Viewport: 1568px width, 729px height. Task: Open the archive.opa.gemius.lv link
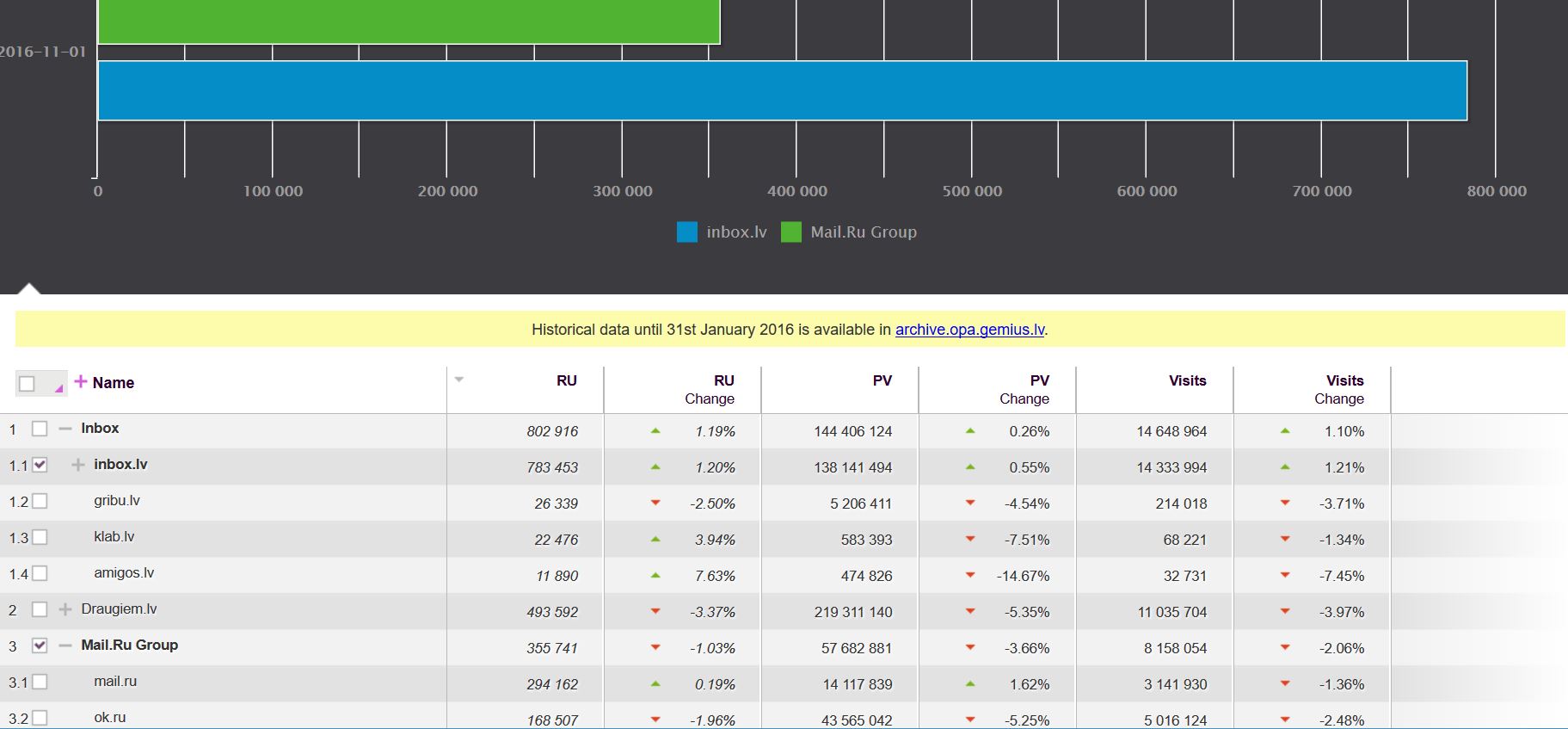click(x=969, y=330)
